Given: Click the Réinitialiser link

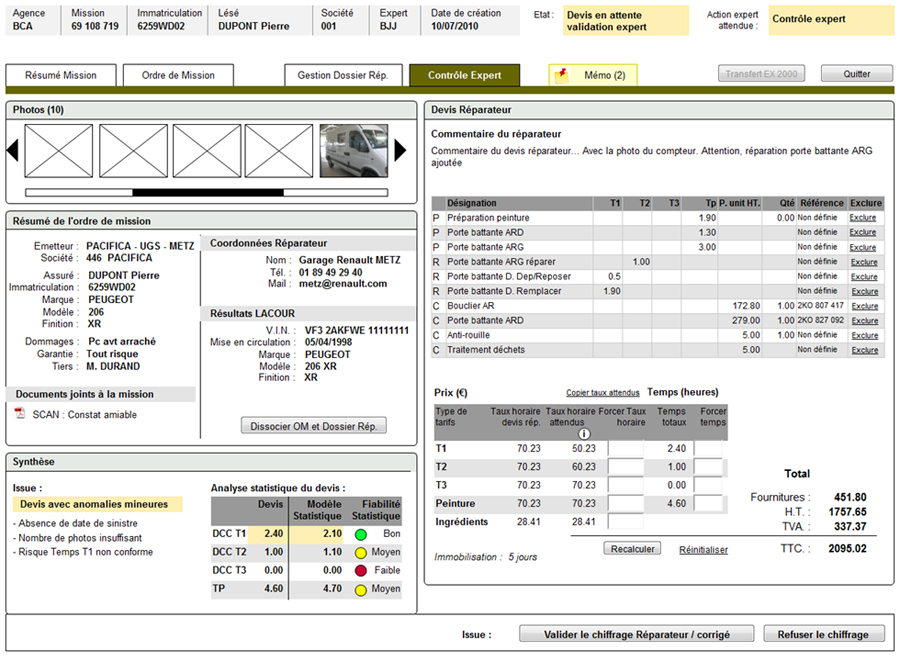Looking at the screenshot, I should click(x=703, y=549).
